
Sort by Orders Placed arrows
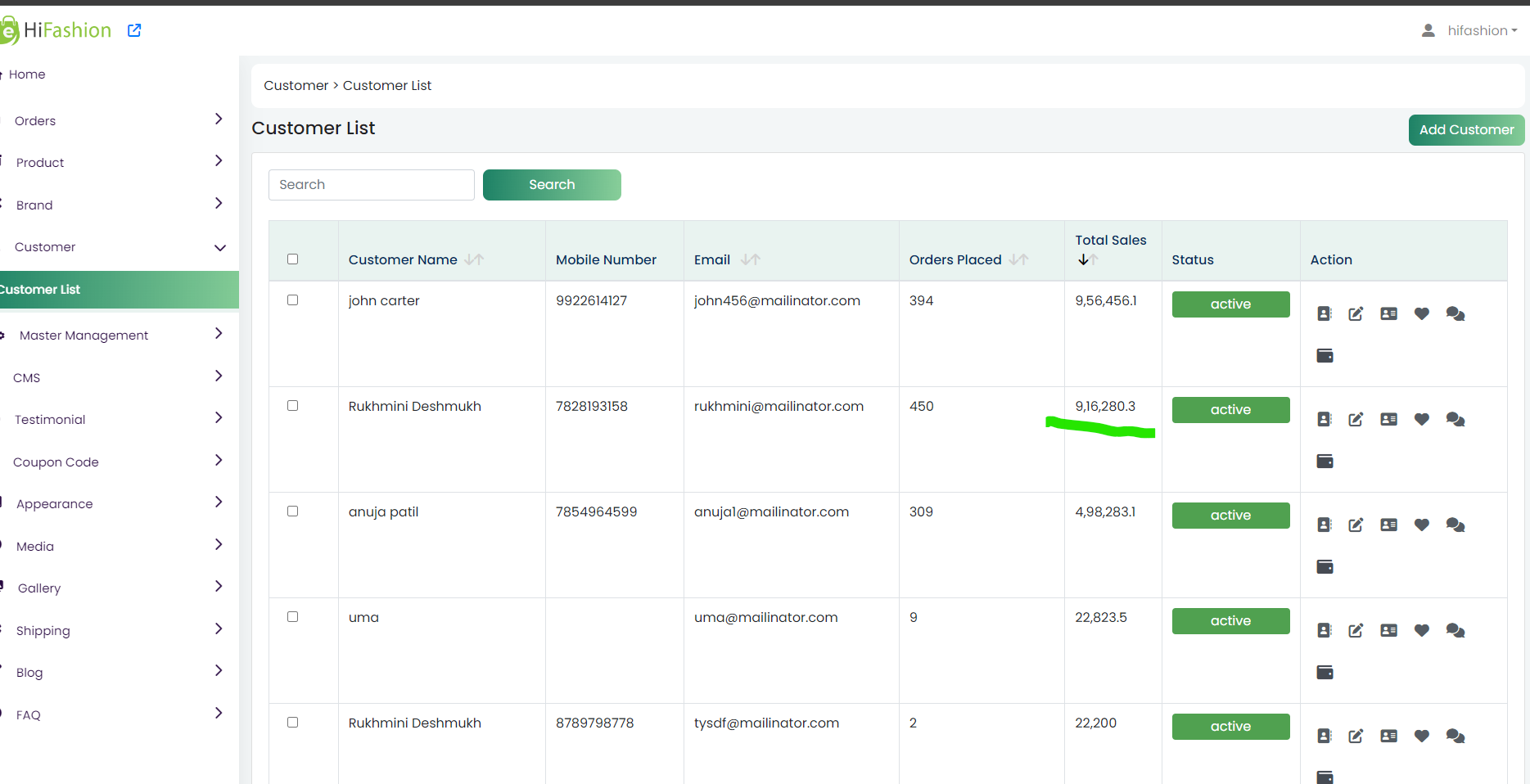[x=1018, y=259]
